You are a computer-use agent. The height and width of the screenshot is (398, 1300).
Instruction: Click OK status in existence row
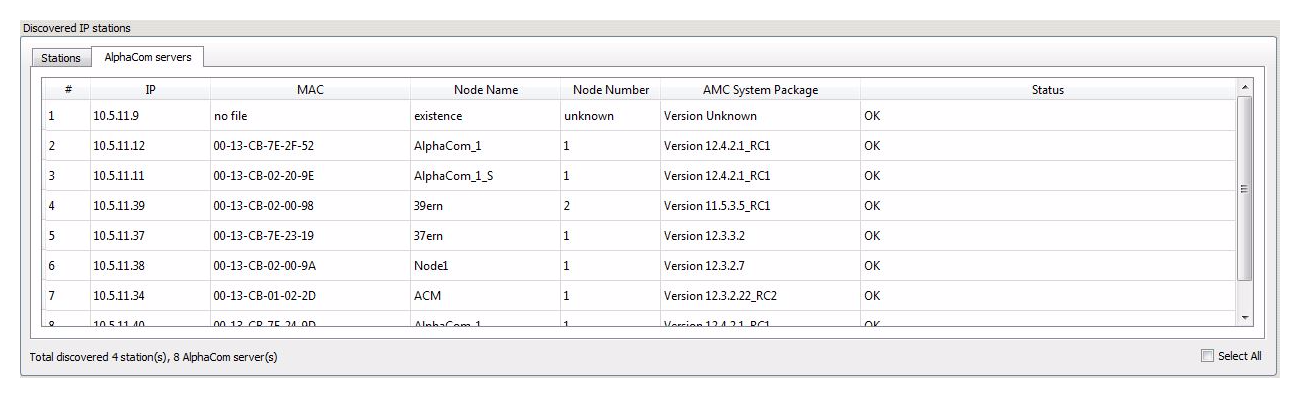tap(1048, 116)
